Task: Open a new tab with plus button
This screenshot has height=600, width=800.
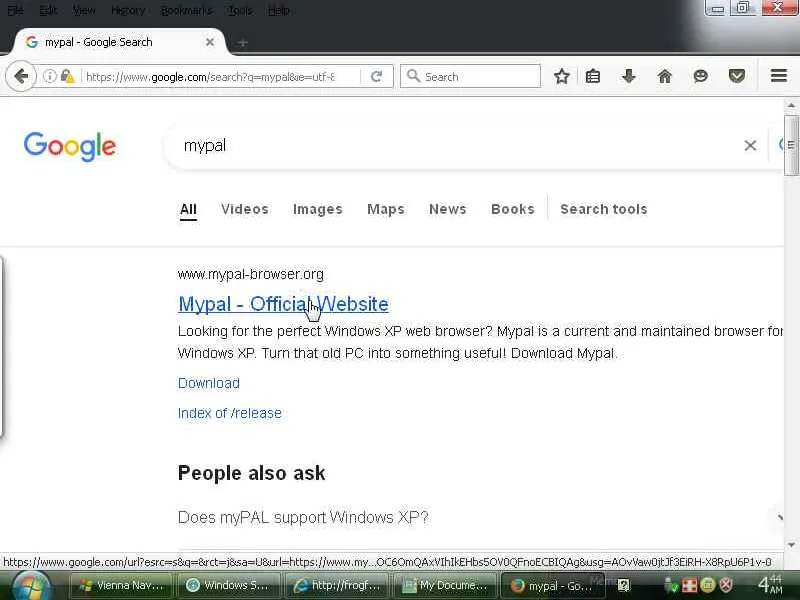Action: (x=243, y=43)
